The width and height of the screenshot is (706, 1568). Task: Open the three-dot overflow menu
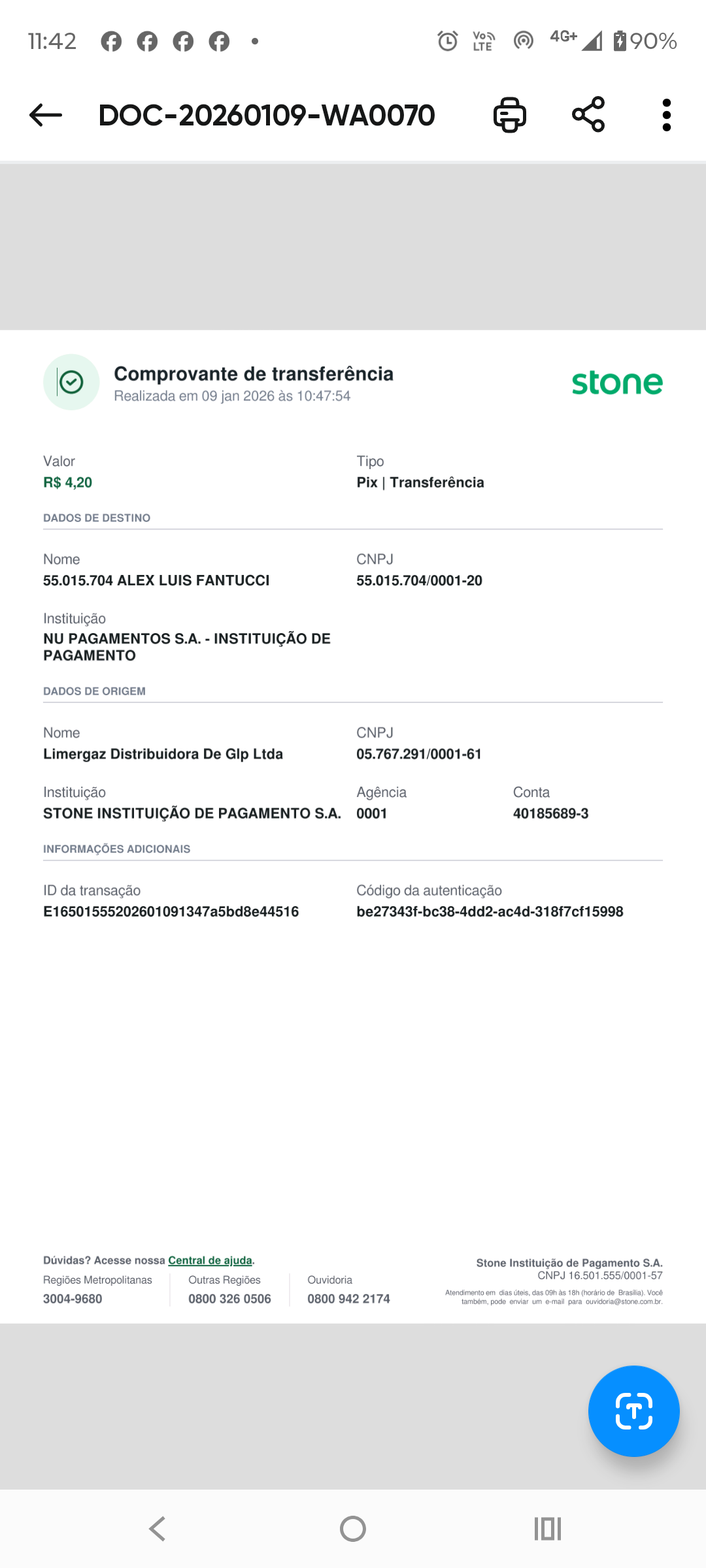[x=666, y=116]
